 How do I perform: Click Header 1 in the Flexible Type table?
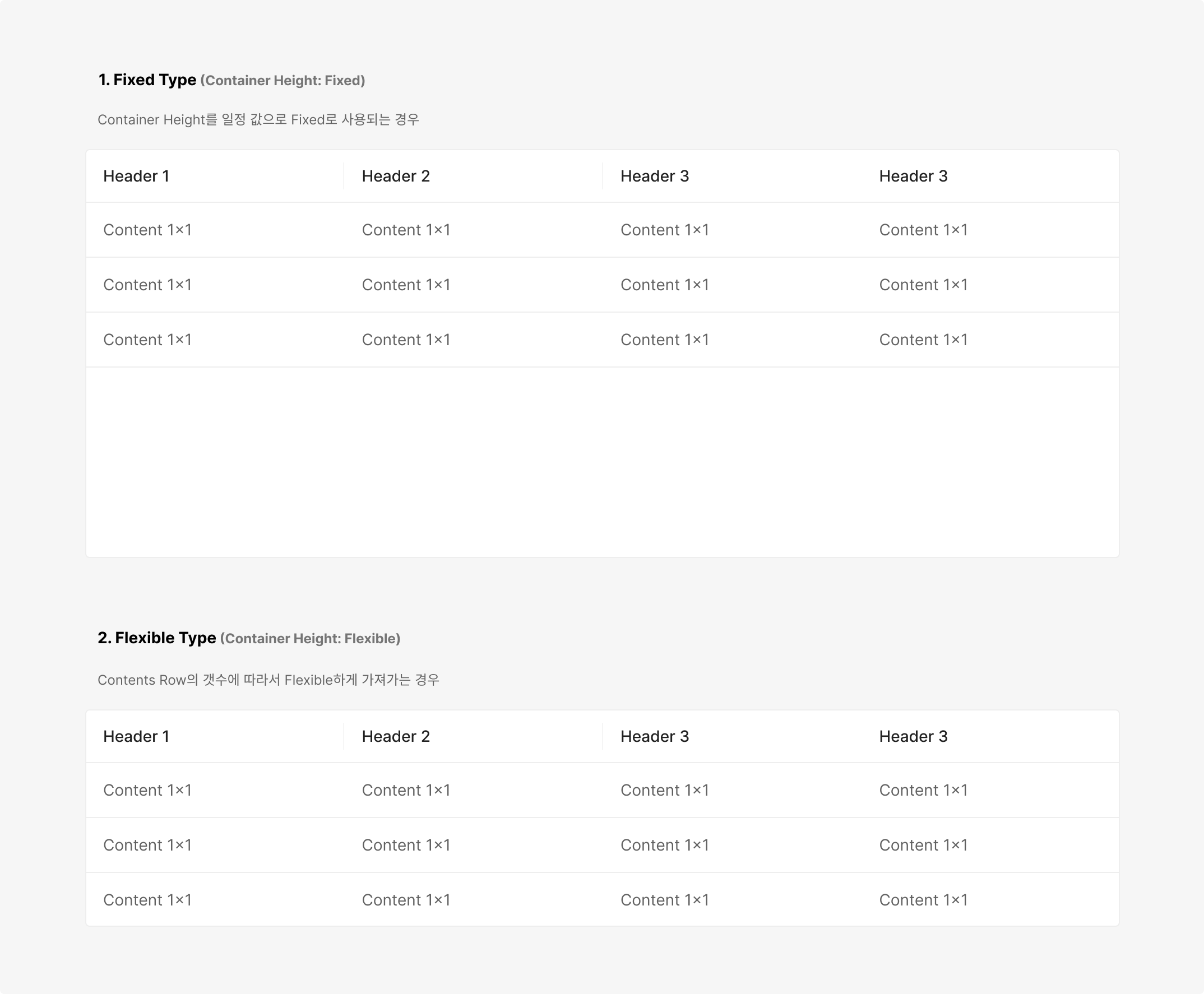click(136, 736)
